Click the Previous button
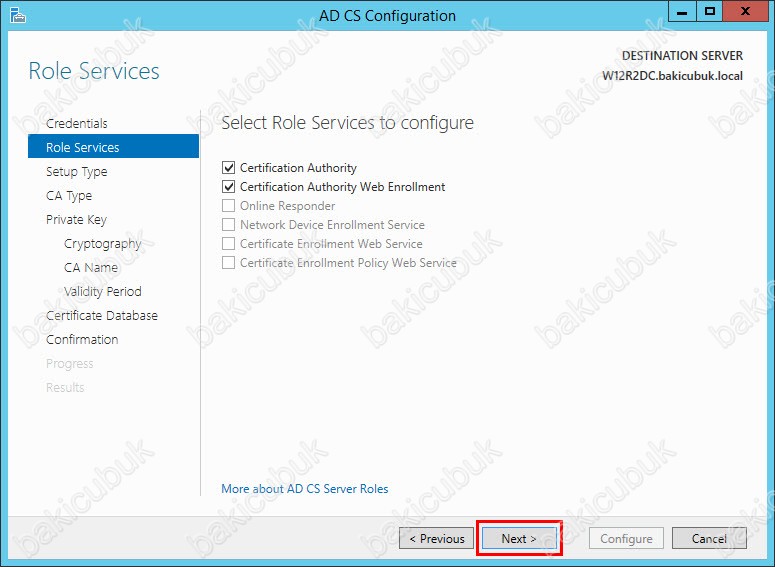Viewport: 775px width, 567px height. pos(436,538)
